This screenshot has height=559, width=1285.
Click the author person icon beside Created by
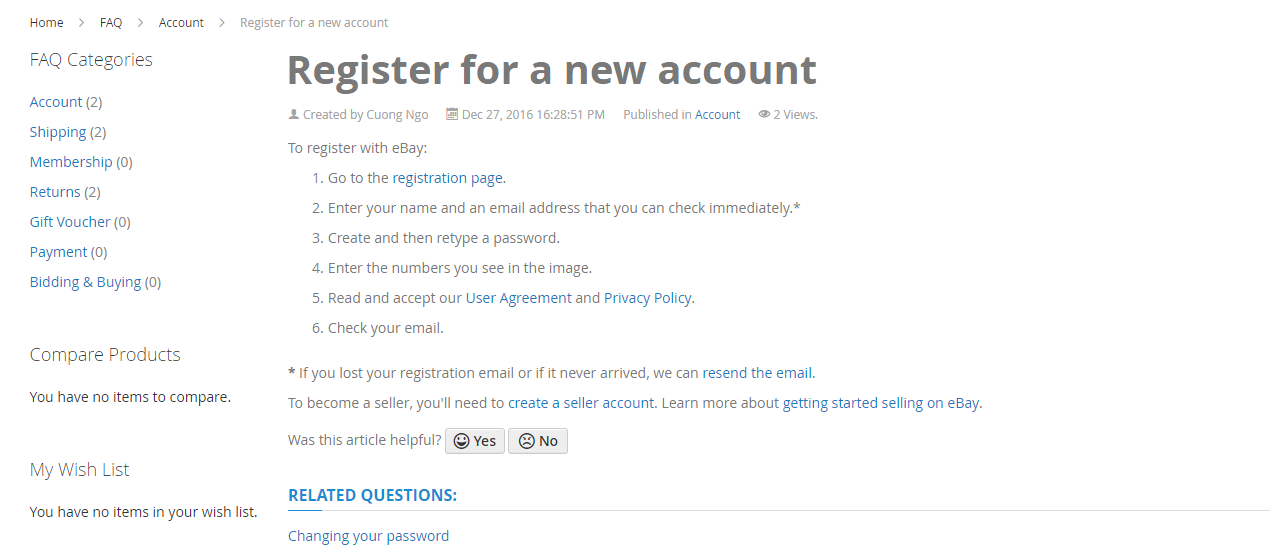pos(294,114)
